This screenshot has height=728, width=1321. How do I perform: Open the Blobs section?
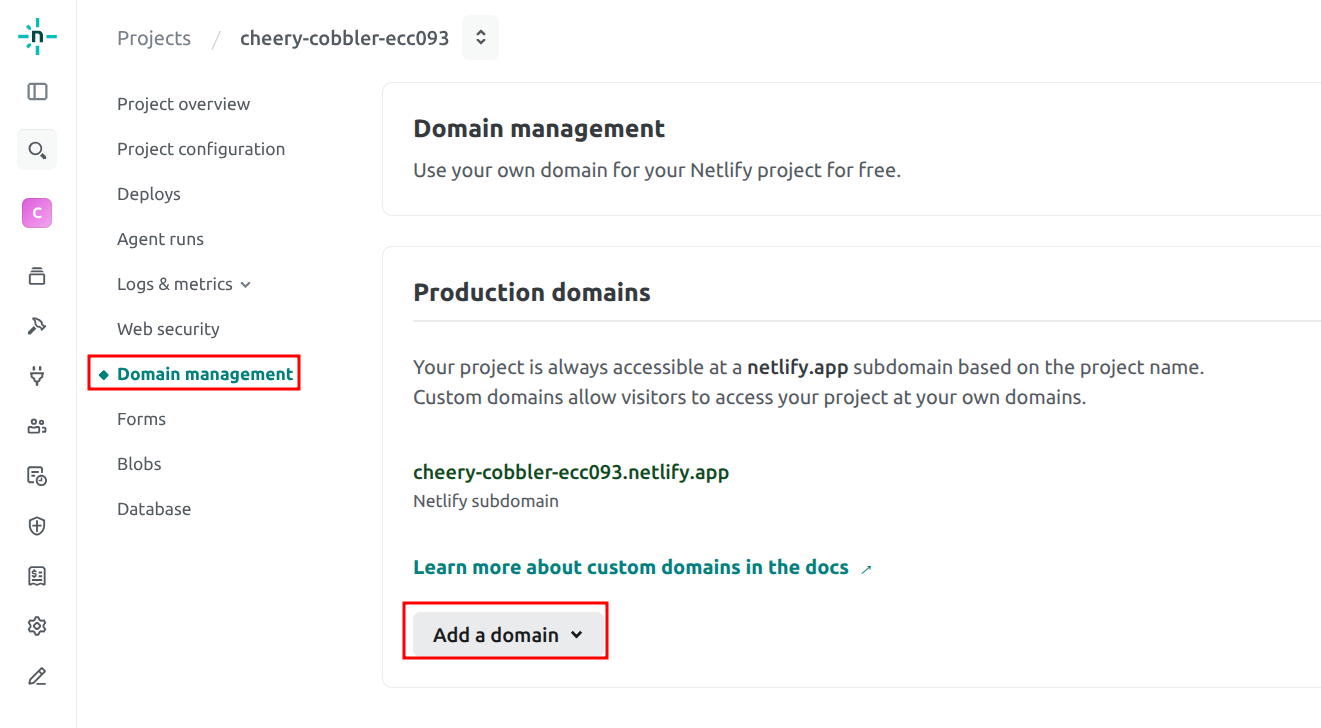(x=139, y=464)
